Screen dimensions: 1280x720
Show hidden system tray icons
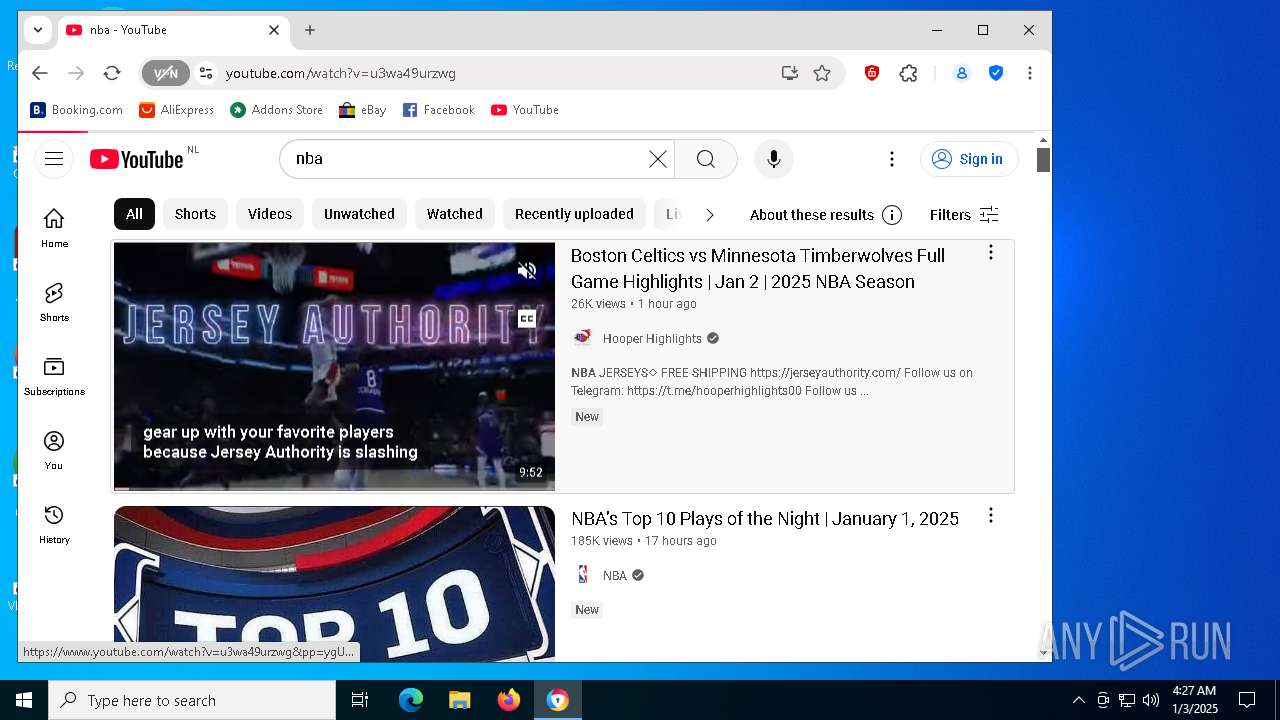click(1078, 700)
